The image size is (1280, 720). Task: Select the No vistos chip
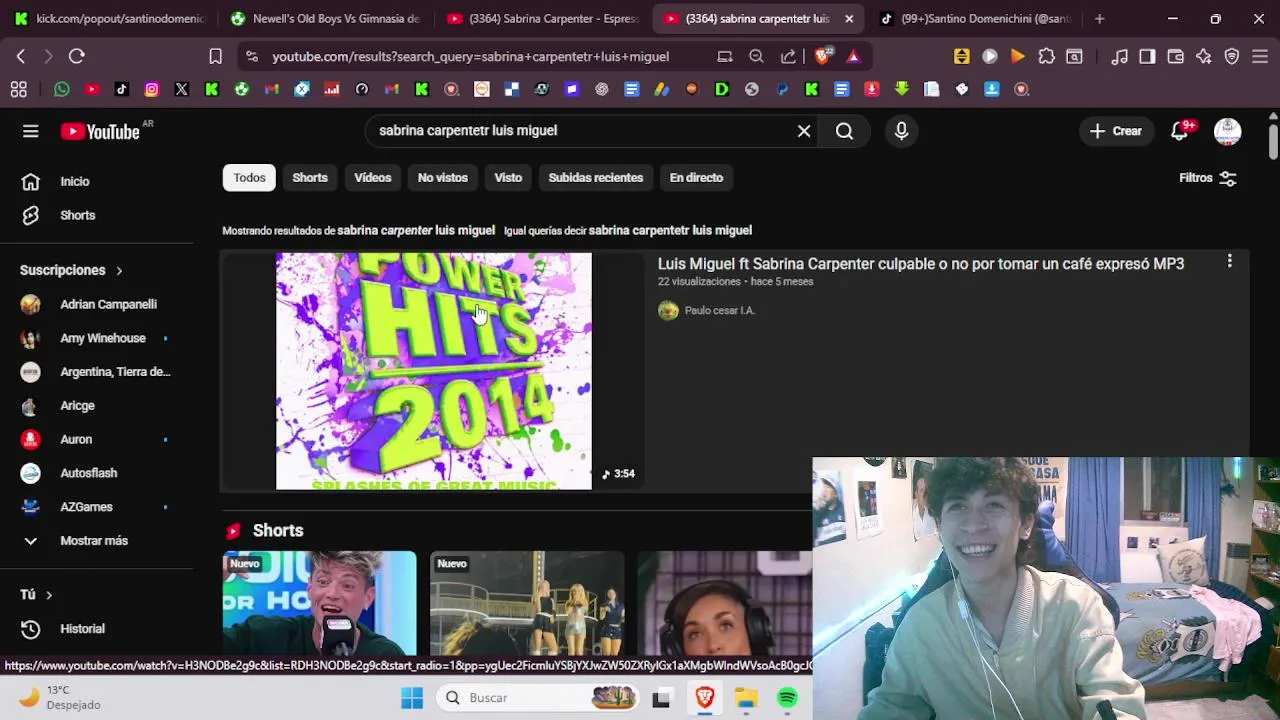[x=443, y=178]
